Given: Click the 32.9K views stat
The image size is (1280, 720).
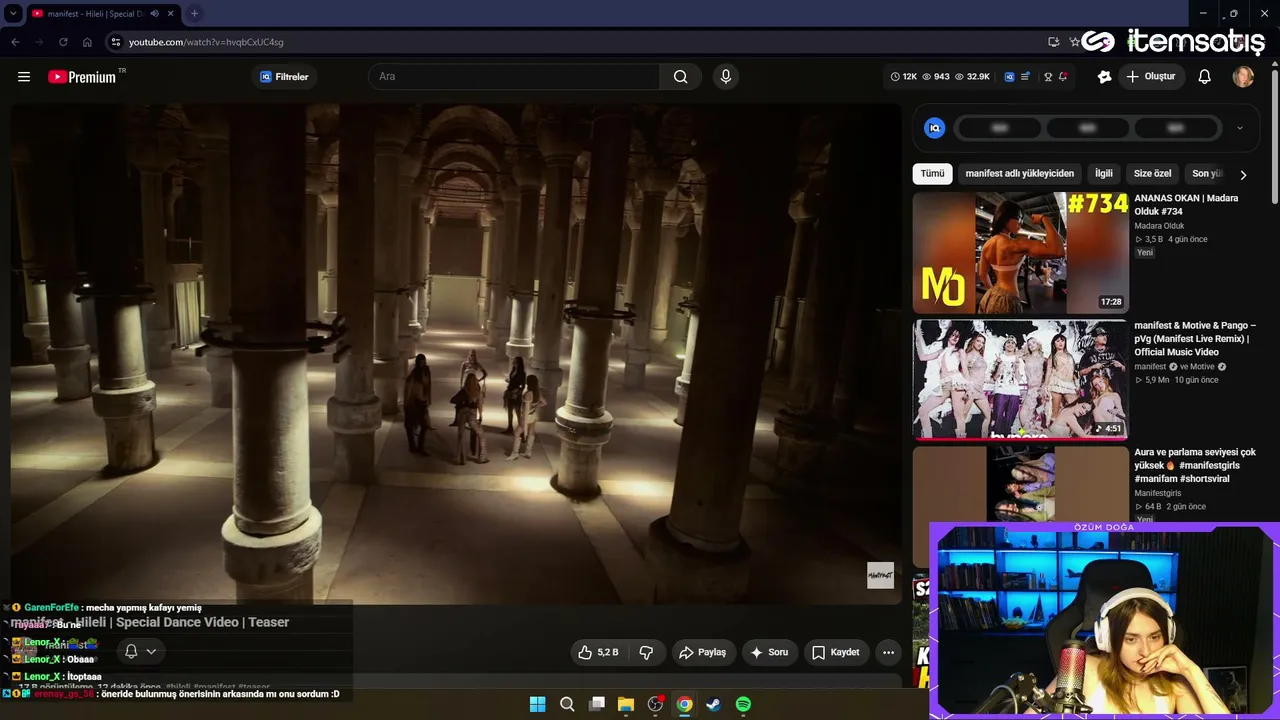Looking at the screenshot, I should point(972,77).
